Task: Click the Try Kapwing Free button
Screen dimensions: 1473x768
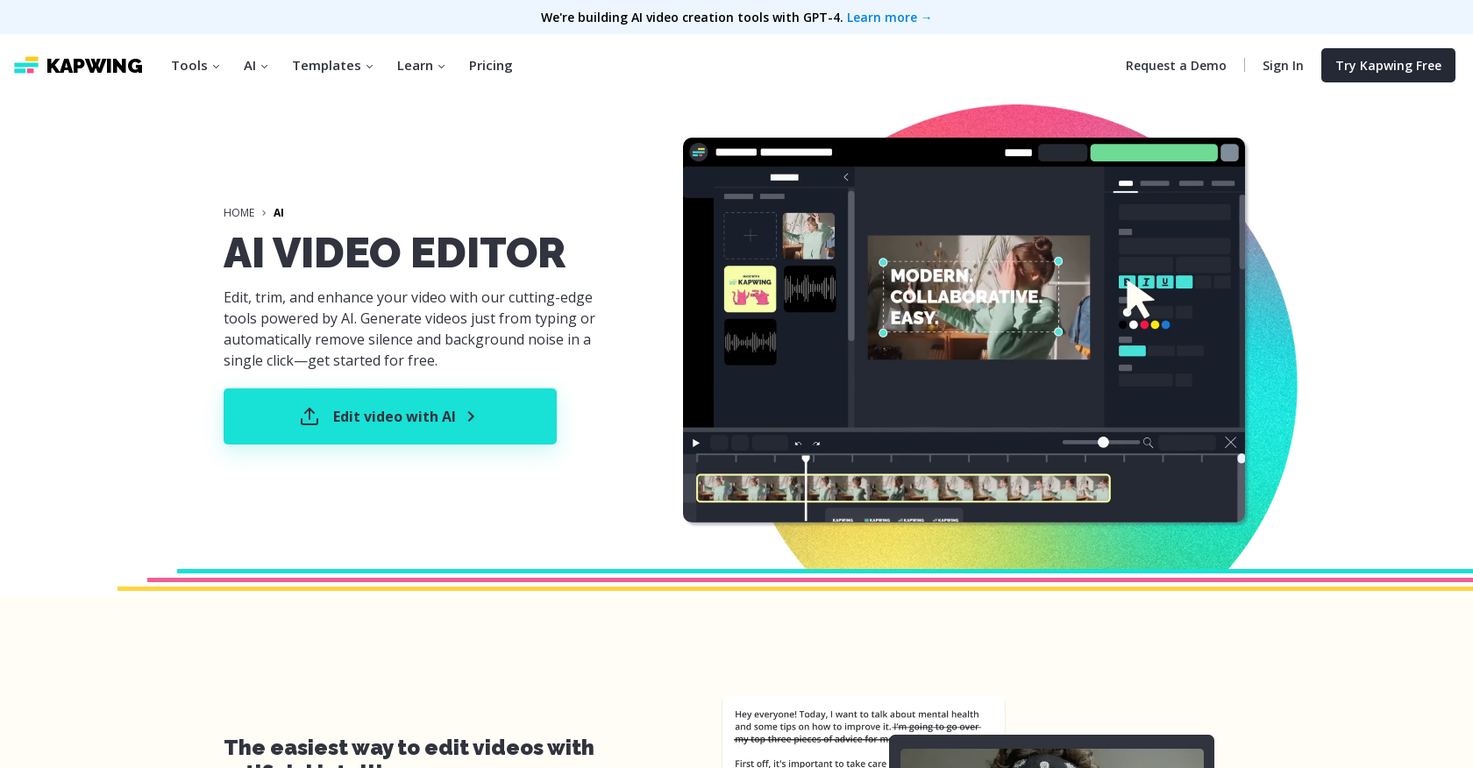Action: pyautogui.click(x=1388, y=65)
